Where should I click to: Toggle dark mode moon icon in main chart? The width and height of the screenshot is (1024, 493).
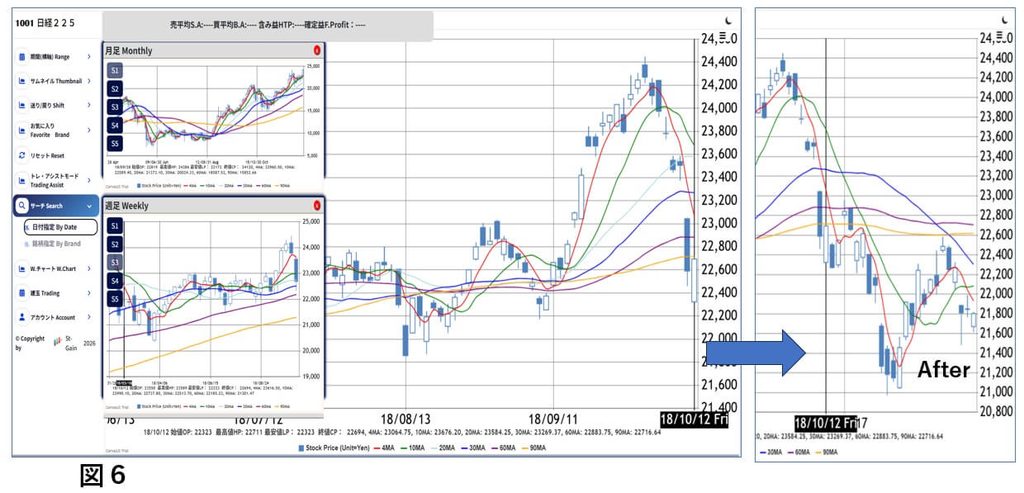(728, 20)
